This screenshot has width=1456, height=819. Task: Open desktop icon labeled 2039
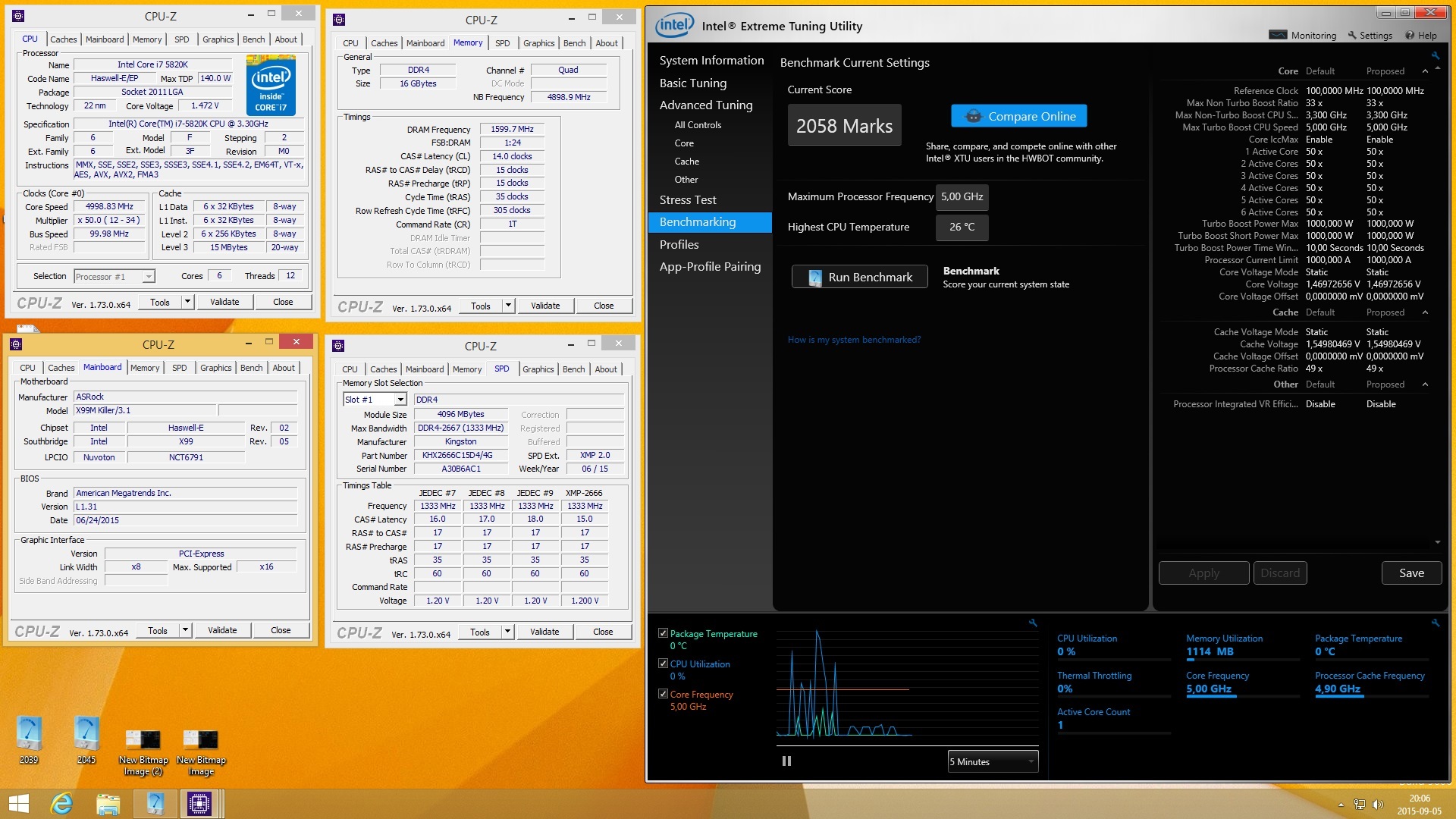click(29, 739)
